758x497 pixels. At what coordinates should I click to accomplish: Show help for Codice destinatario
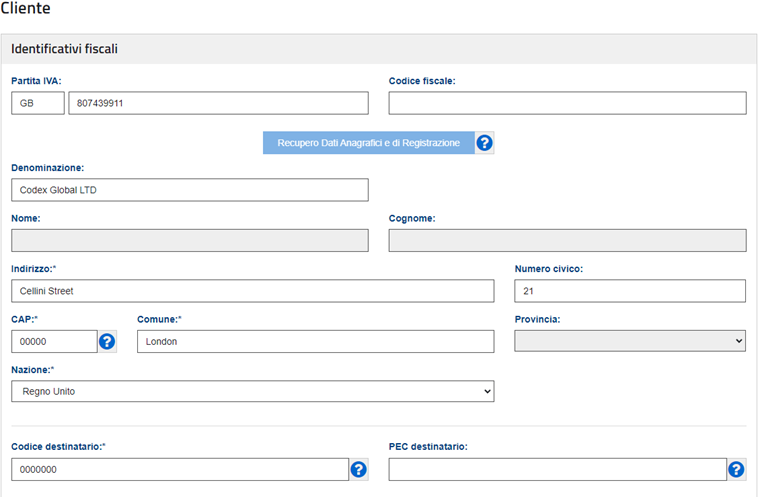[x=359, y=469]
